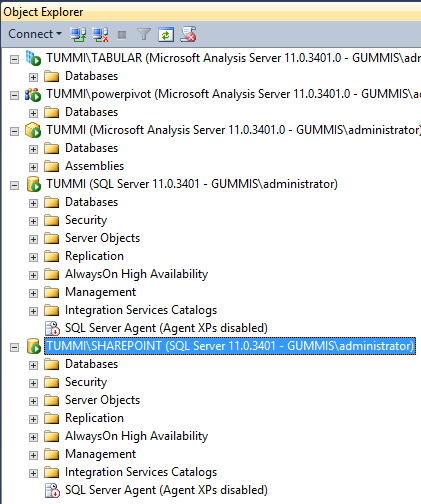
Task: Open the Connect dropdown menu
Action: tap(35, 34)
